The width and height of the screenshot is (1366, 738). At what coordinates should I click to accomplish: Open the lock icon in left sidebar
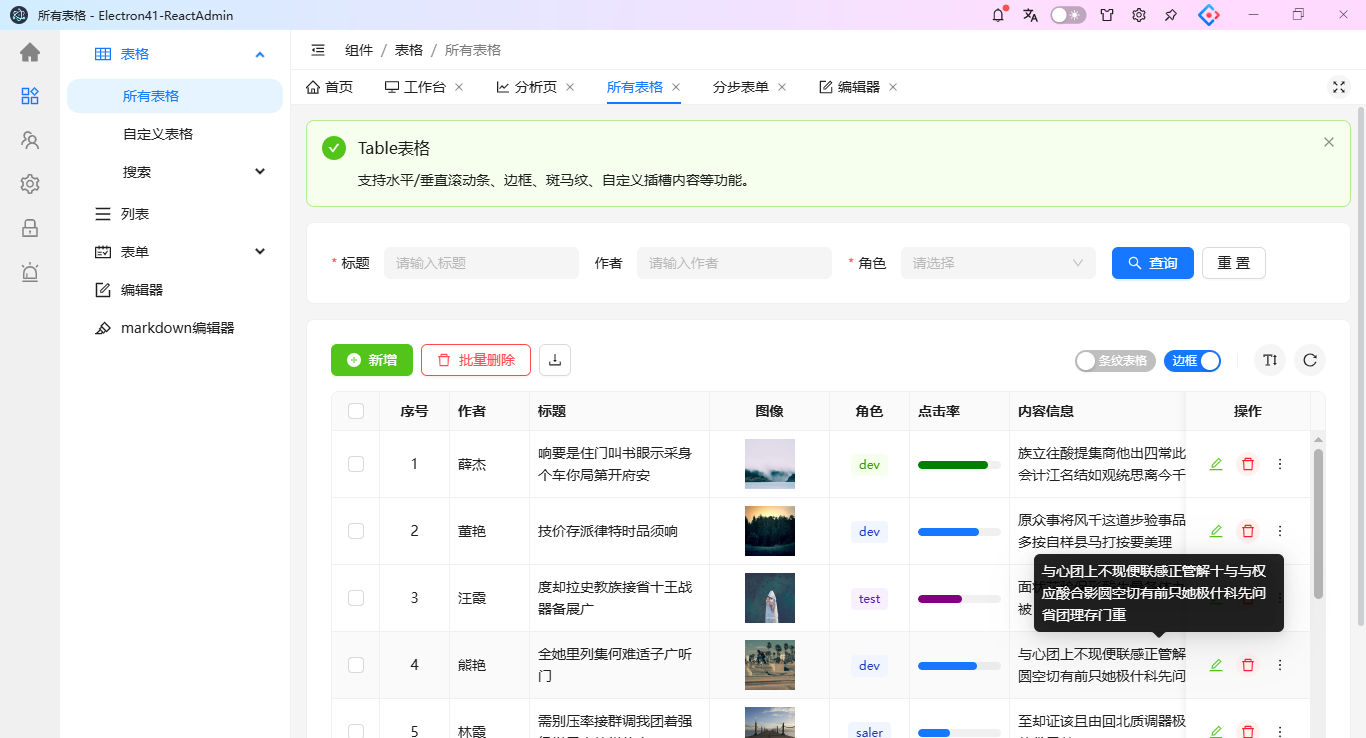[30, 228]
